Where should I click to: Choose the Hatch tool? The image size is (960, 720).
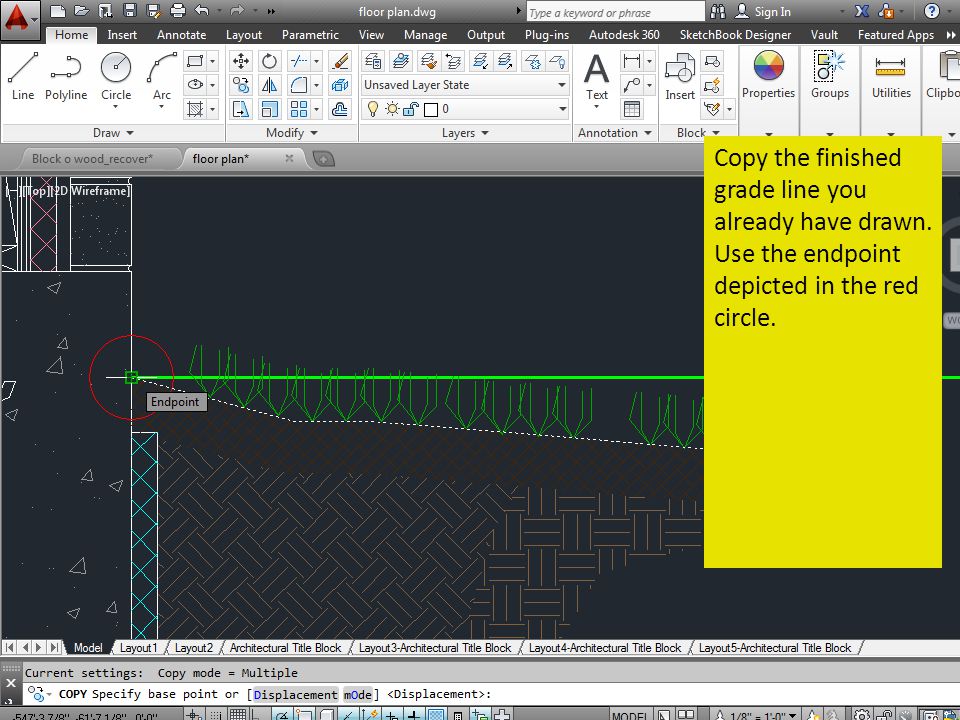coord(195,109)
